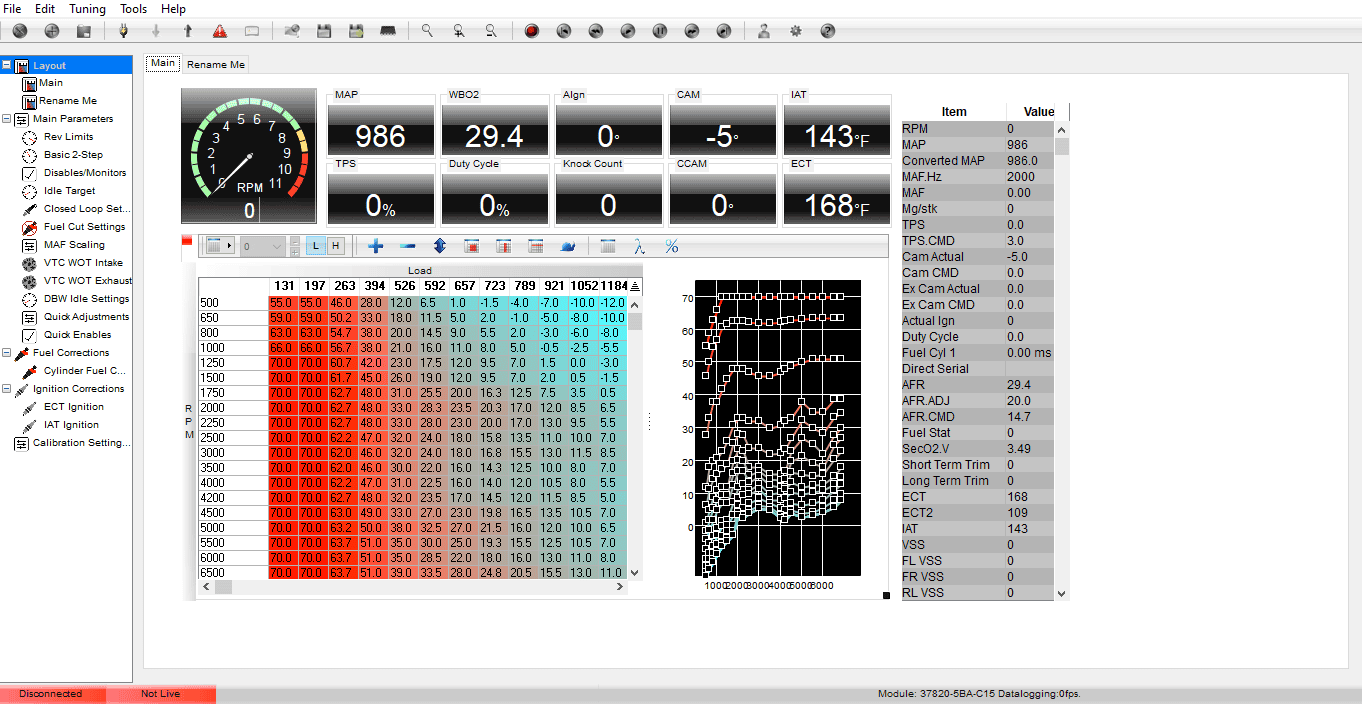Click the blue minus decrease icon
The height and width of the screenshot is (704, 1362).
point(408,245)
